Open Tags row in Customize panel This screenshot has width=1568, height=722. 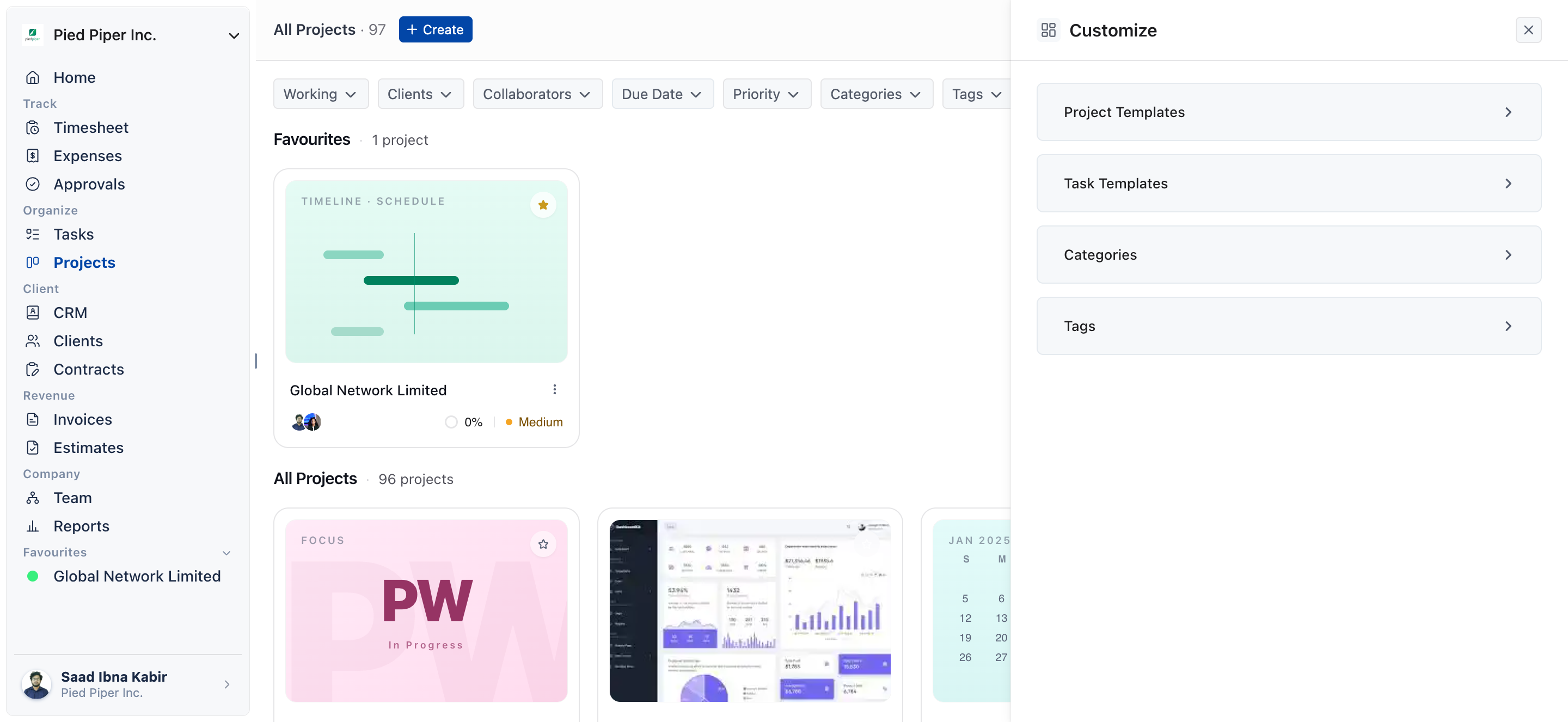click(1289, 326)
